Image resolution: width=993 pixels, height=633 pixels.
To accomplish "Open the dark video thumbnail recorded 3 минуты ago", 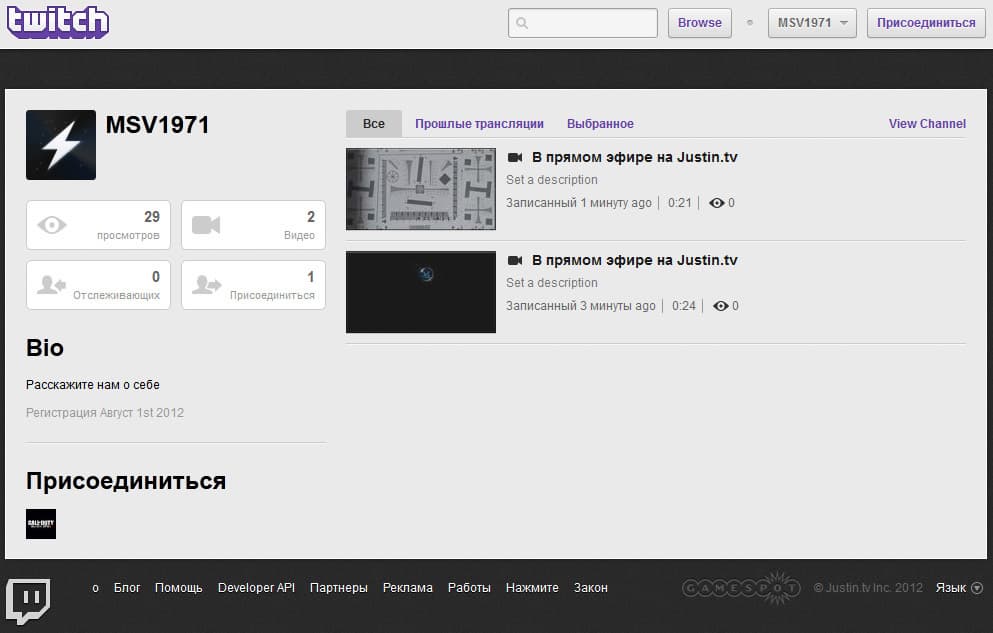I will point(421,292).
